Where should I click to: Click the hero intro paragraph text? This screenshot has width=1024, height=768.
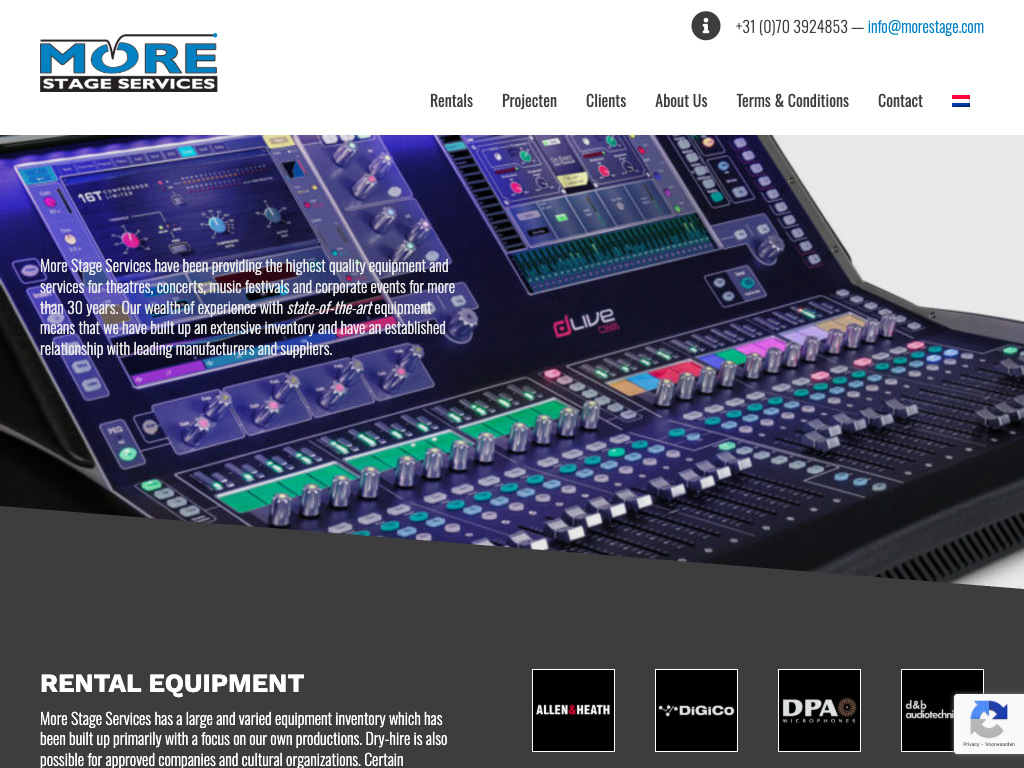click(247, 307)
